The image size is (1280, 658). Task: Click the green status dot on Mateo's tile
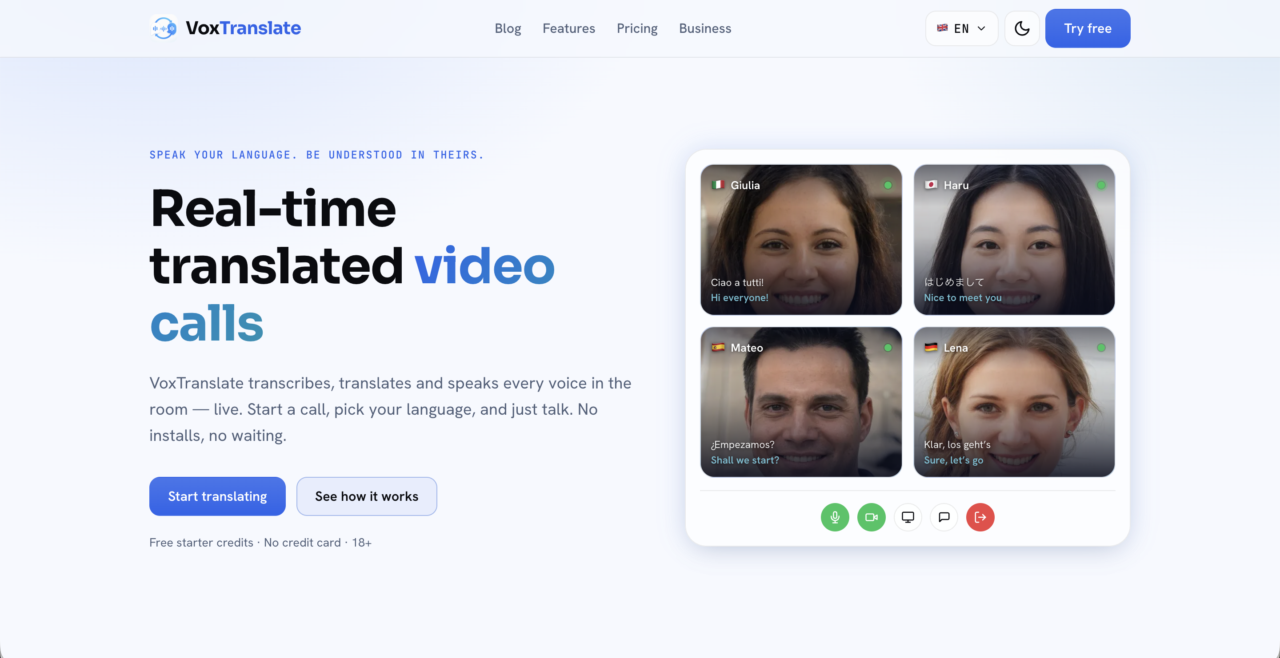point(888,347)
